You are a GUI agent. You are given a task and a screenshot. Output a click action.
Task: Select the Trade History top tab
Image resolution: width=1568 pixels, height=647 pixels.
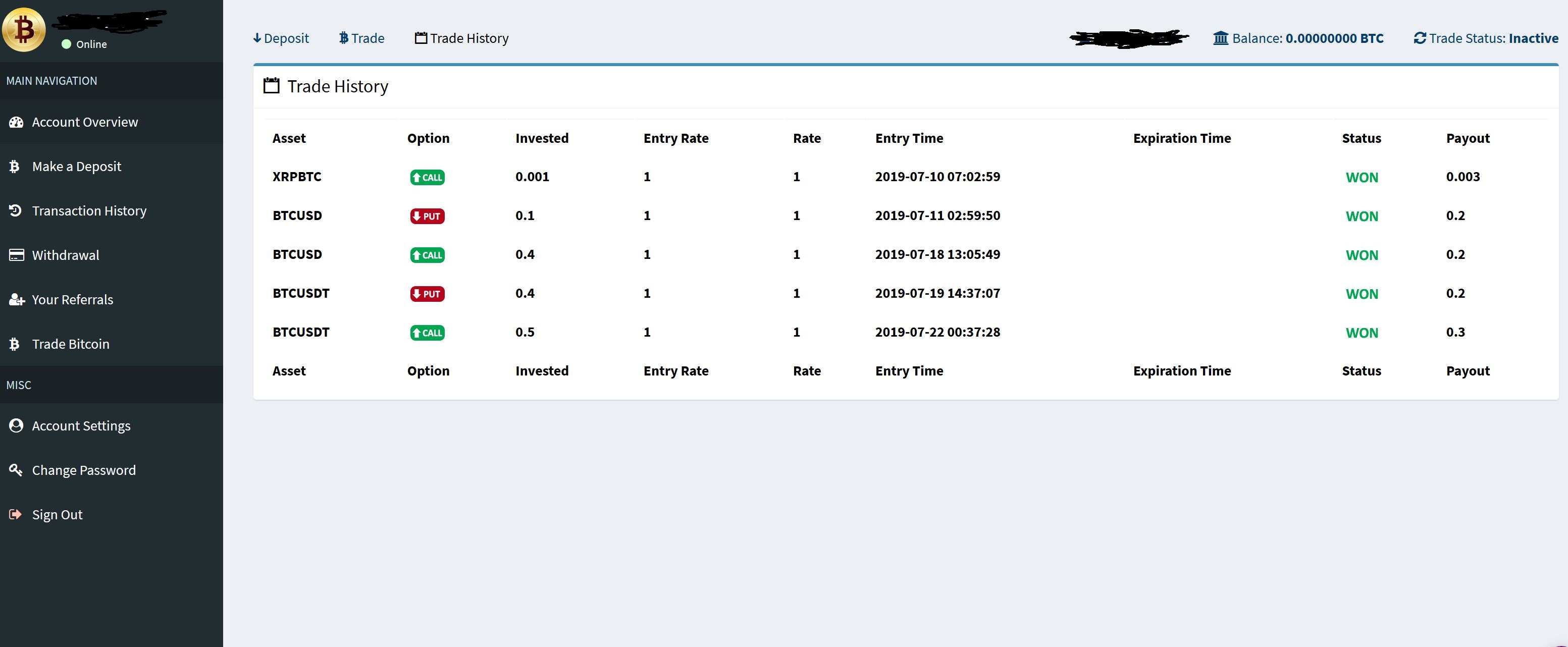click(x=461, y=38)
